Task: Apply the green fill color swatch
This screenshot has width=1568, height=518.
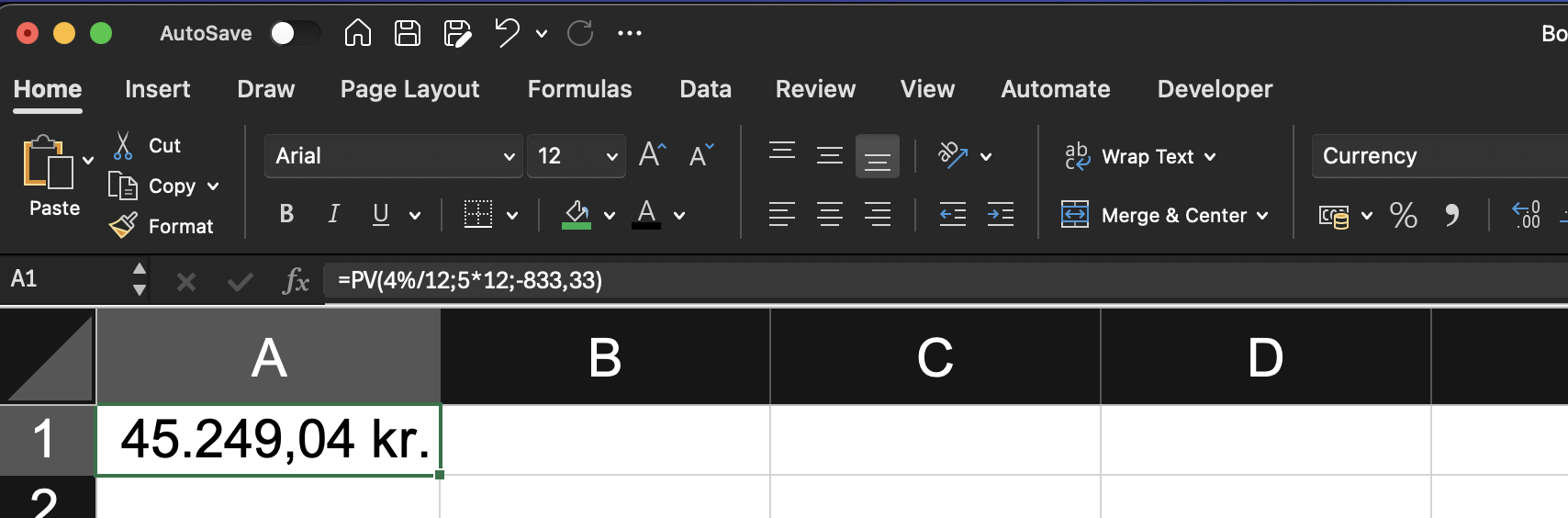Action: click(577, 215)
